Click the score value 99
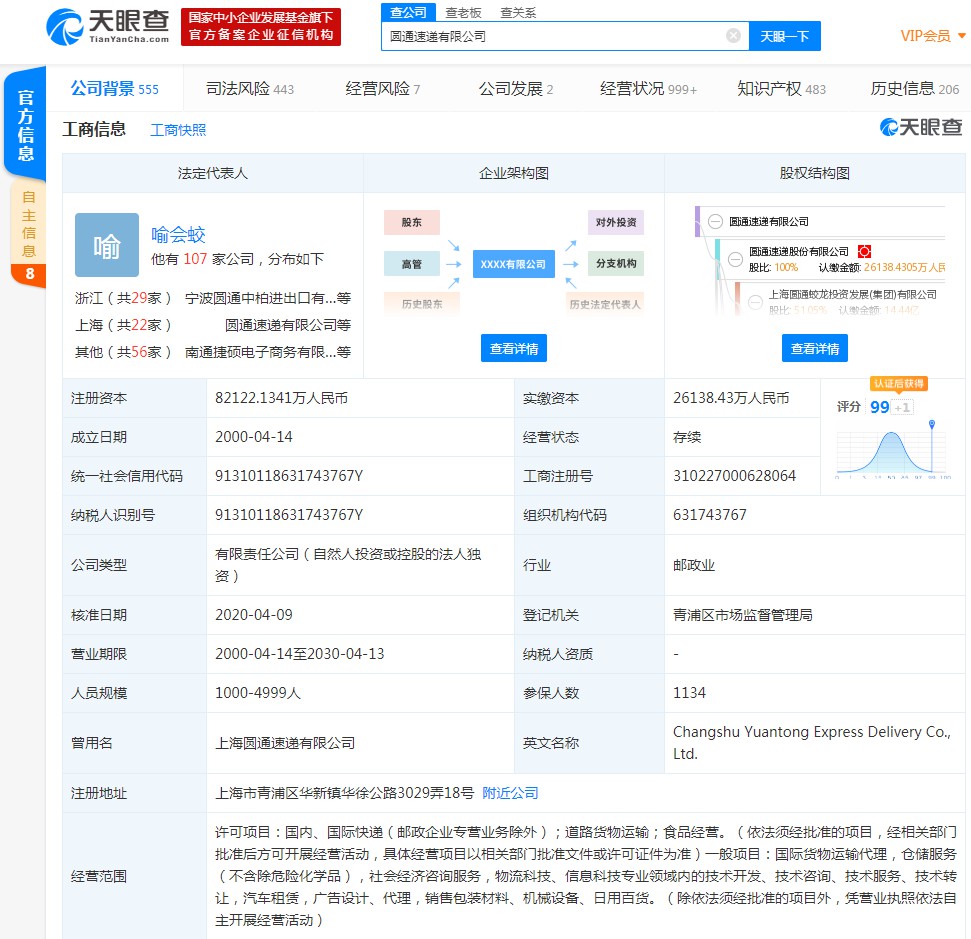Viewport: 971px width, 939px height. [x=879, y=407]
